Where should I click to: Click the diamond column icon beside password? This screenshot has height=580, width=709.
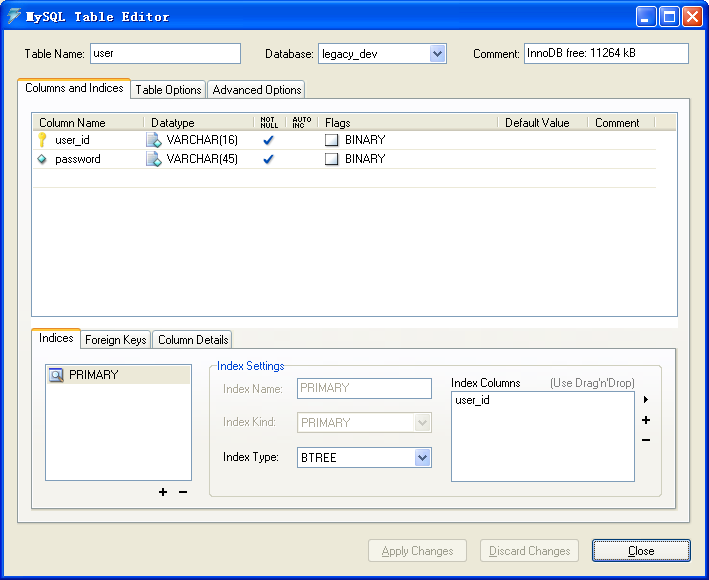click(x=42, y=159)
